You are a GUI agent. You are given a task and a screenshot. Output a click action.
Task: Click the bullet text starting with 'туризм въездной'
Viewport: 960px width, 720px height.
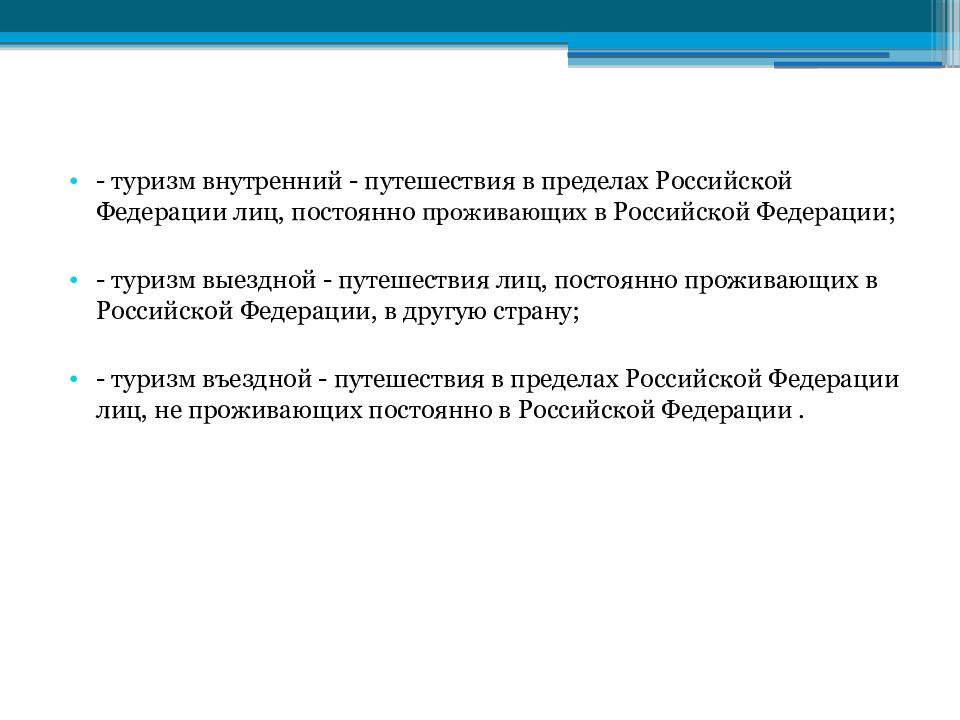coord(497,394)
